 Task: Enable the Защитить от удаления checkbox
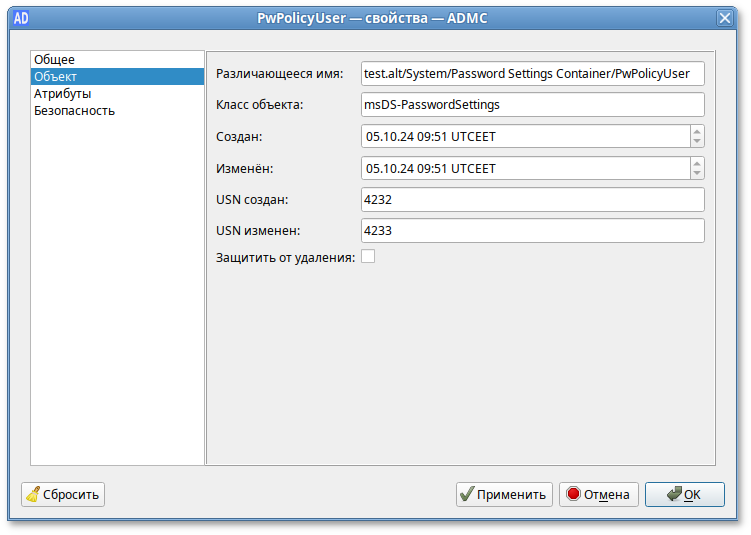368,257
